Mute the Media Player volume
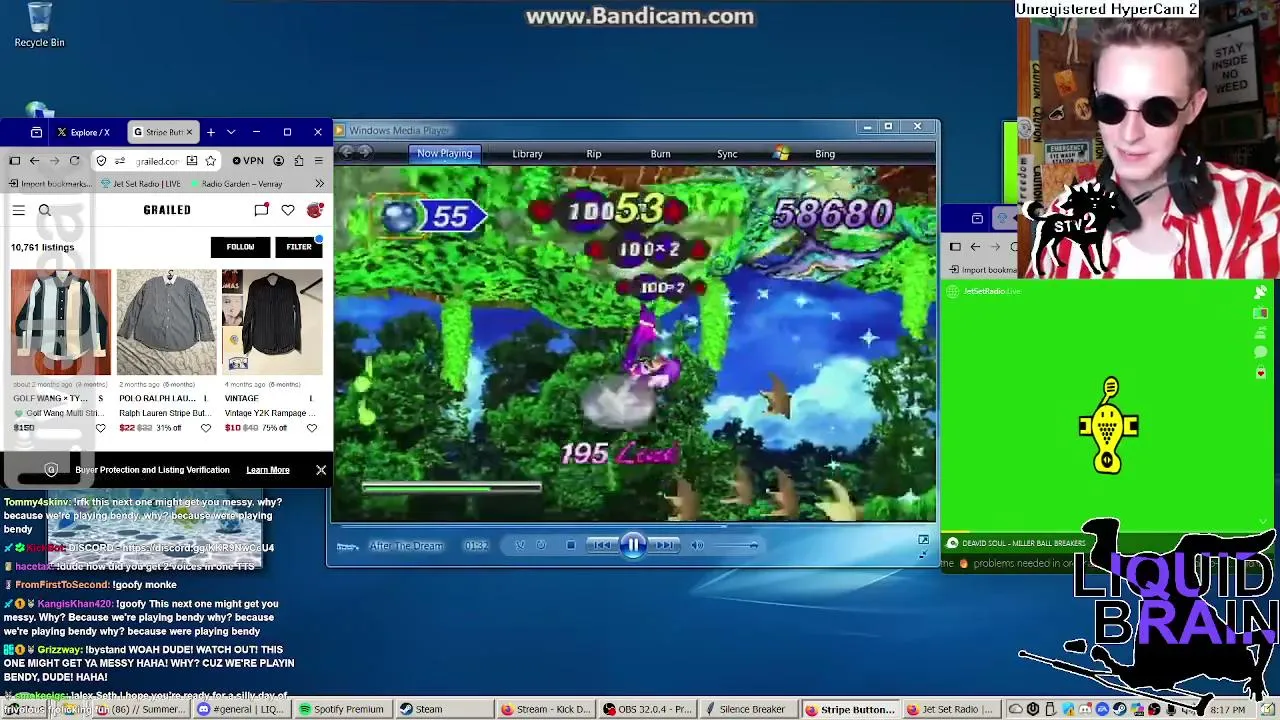The height and width of the screenshot is (720, 1280). pos(697,545)
